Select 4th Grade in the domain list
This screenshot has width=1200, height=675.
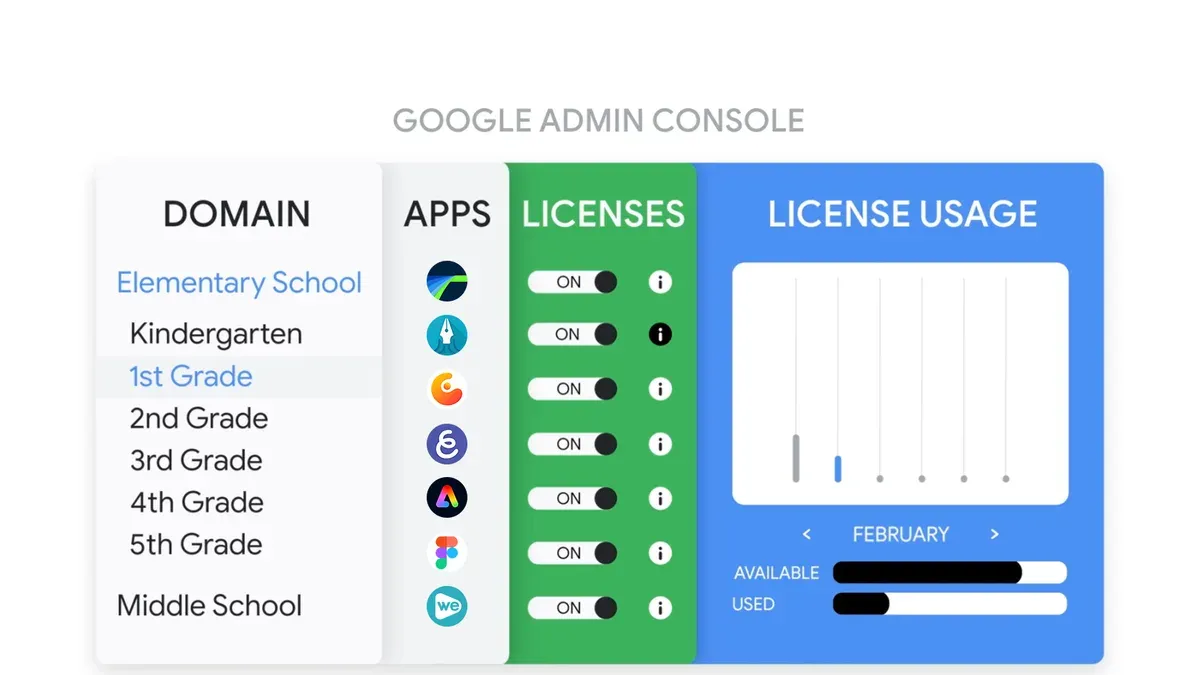[x=197, y=502]
